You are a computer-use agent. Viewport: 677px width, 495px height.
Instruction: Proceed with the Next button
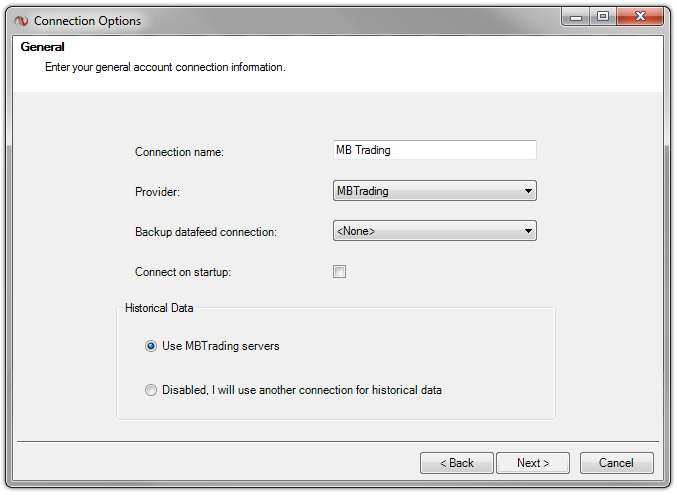tap(533, 463)
